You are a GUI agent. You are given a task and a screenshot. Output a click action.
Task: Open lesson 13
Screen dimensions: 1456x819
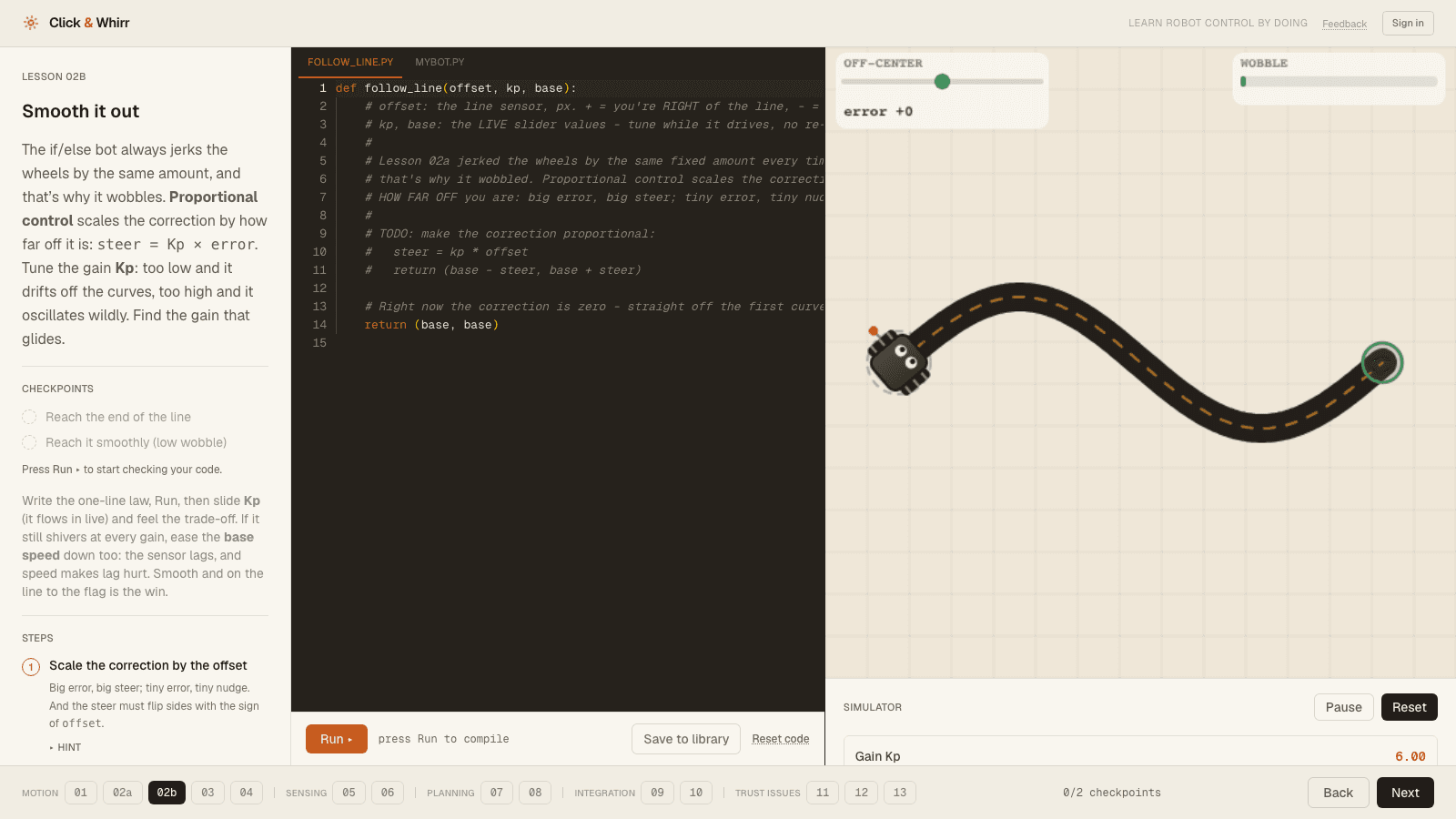(x=900, y=793)
